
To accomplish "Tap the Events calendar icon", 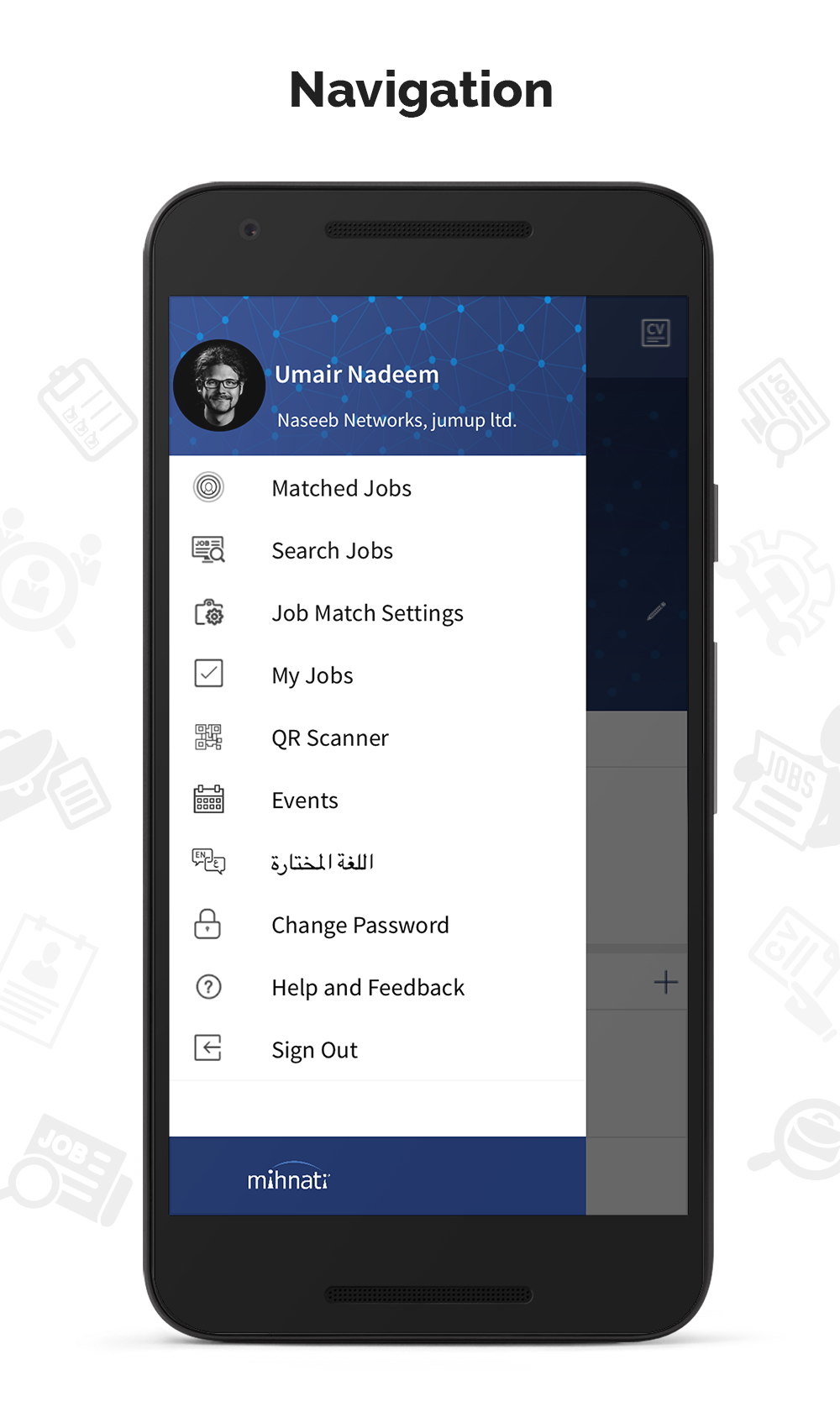I will coord(208,799).
